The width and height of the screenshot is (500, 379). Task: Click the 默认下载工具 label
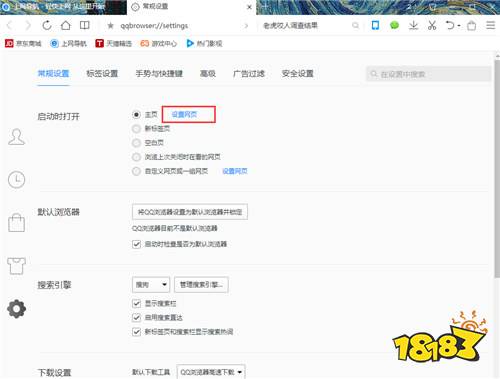point(151,372)
